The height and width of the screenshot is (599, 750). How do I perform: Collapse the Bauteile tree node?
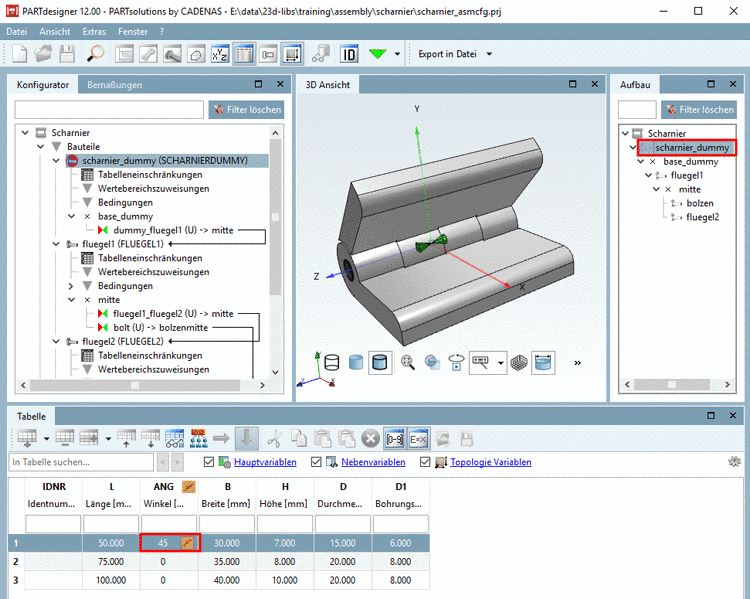(41, 146)
